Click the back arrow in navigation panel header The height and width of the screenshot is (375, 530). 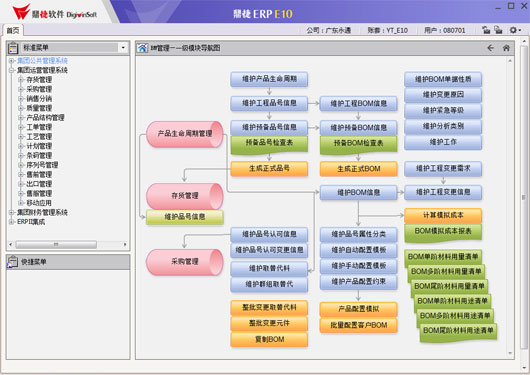(x=490, y=48)
